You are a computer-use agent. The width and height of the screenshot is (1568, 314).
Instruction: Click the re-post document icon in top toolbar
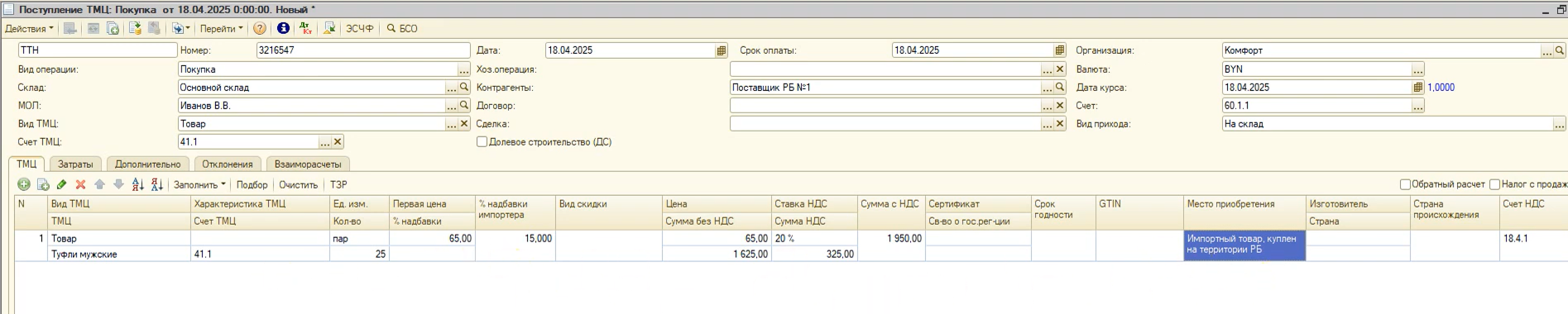pyautogui.click(x=93, y=28)
